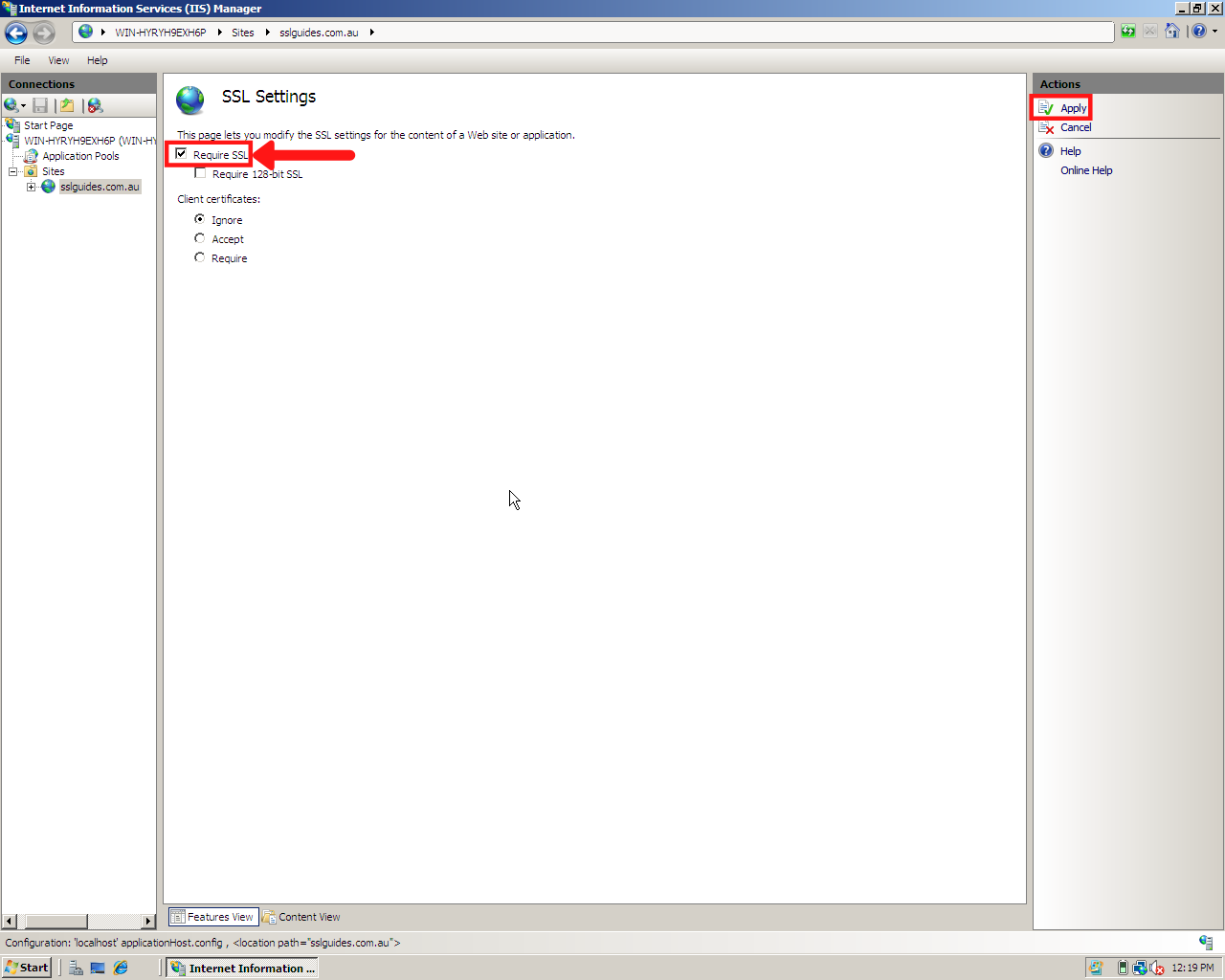Image resolution: width=1225 pixels, height=980 pixels.
Task: Expand the sslguides.com.au tree node
Action: click(30, 187)
